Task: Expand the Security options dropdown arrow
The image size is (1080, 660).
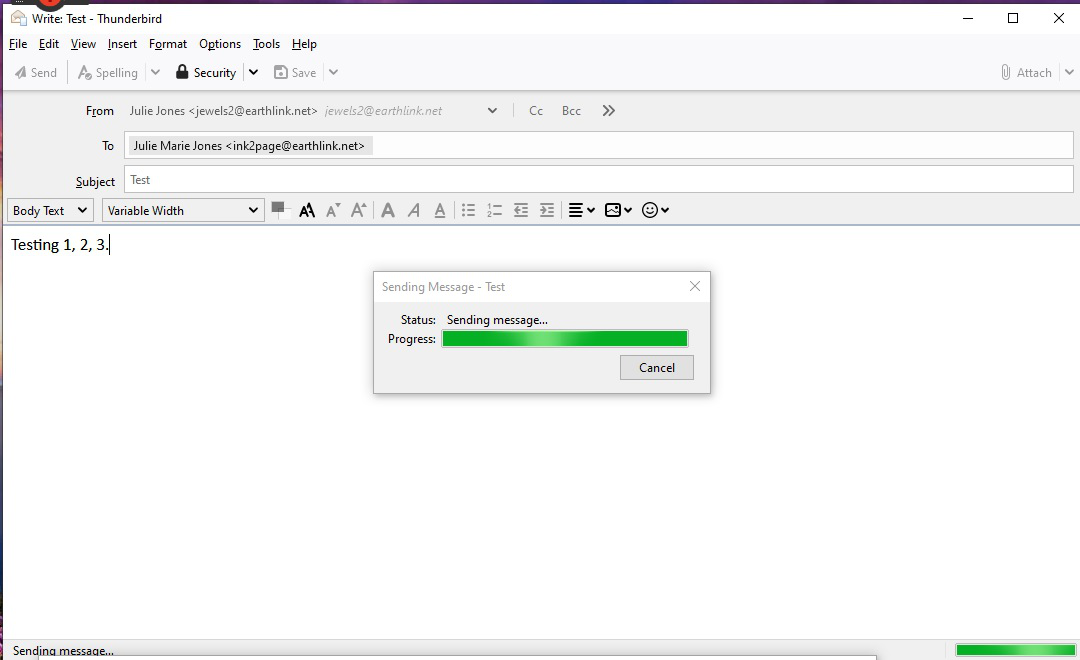Action: (253, 72)
